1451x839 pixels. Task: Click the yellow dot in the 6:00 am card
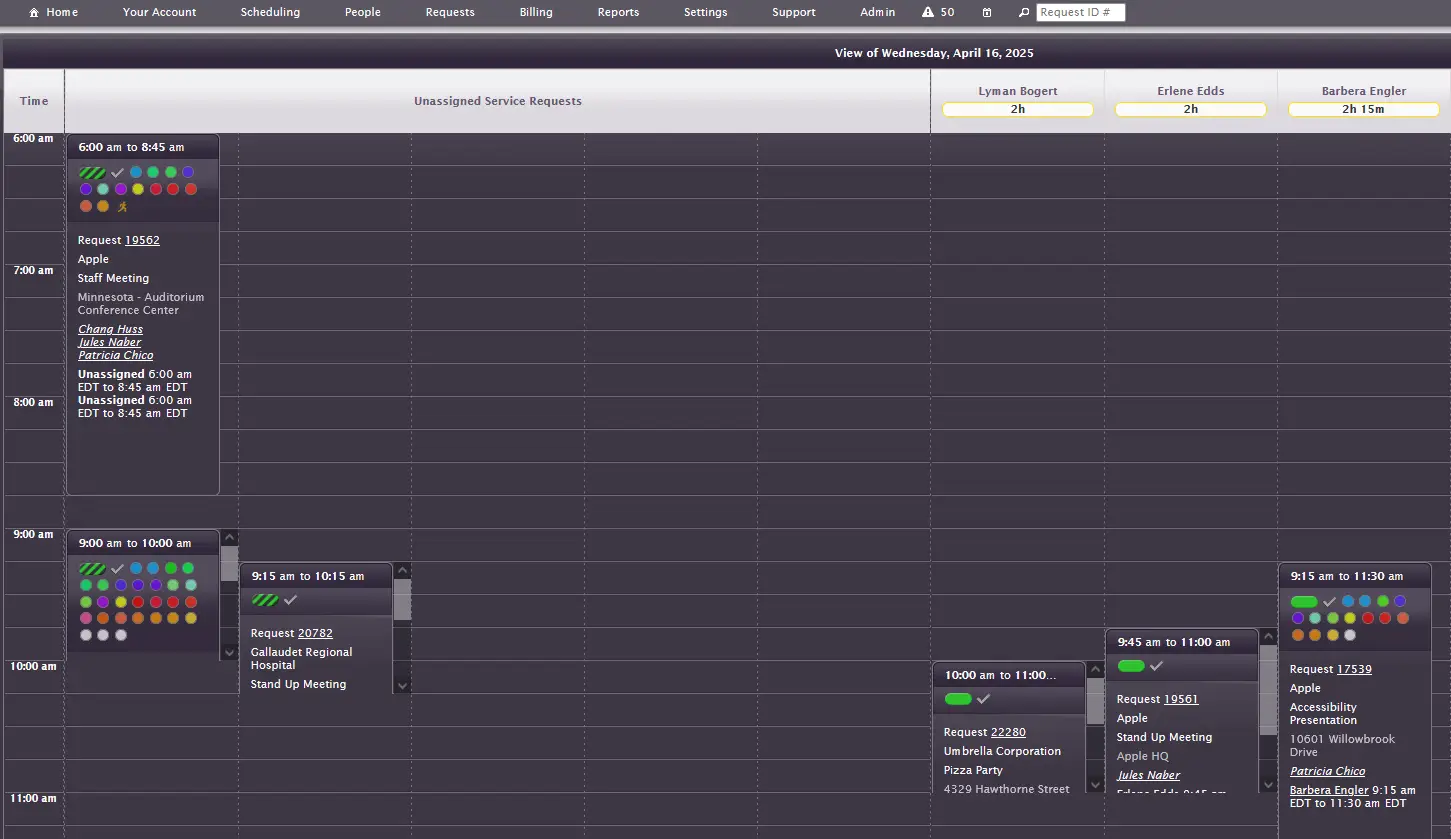138,189
